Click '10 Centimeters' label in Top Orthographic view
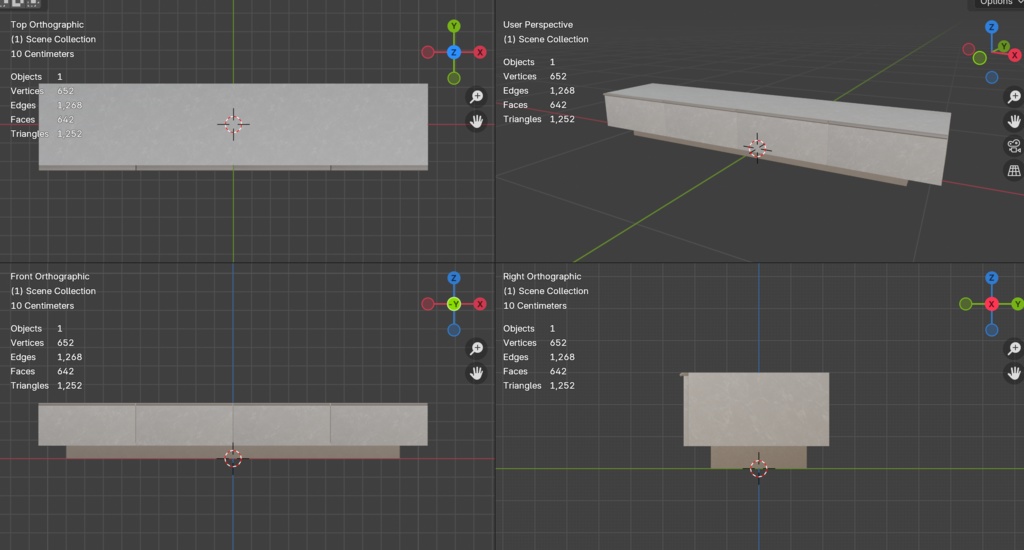Viewport: 1024px width, 550px height. [x=42, y=54]
